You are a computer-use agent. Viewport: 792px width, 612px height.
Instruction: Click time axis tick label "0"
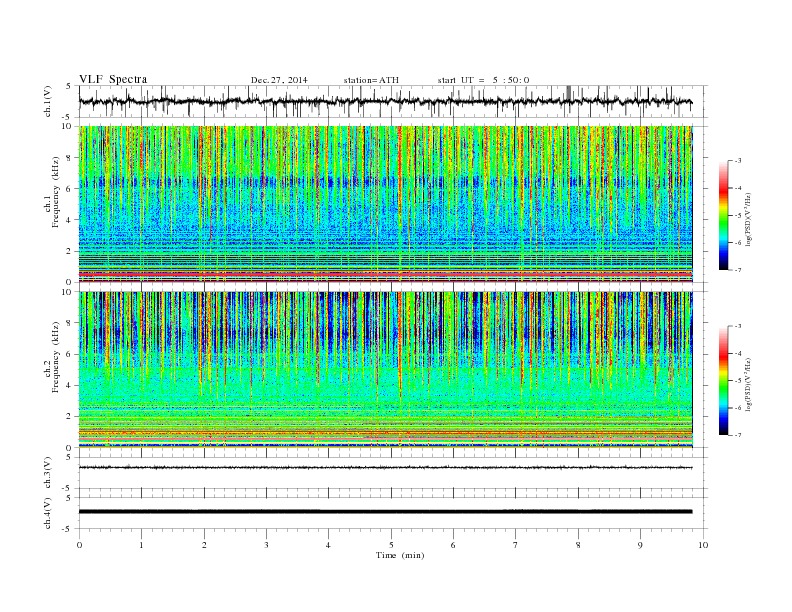tap(79, 545)
